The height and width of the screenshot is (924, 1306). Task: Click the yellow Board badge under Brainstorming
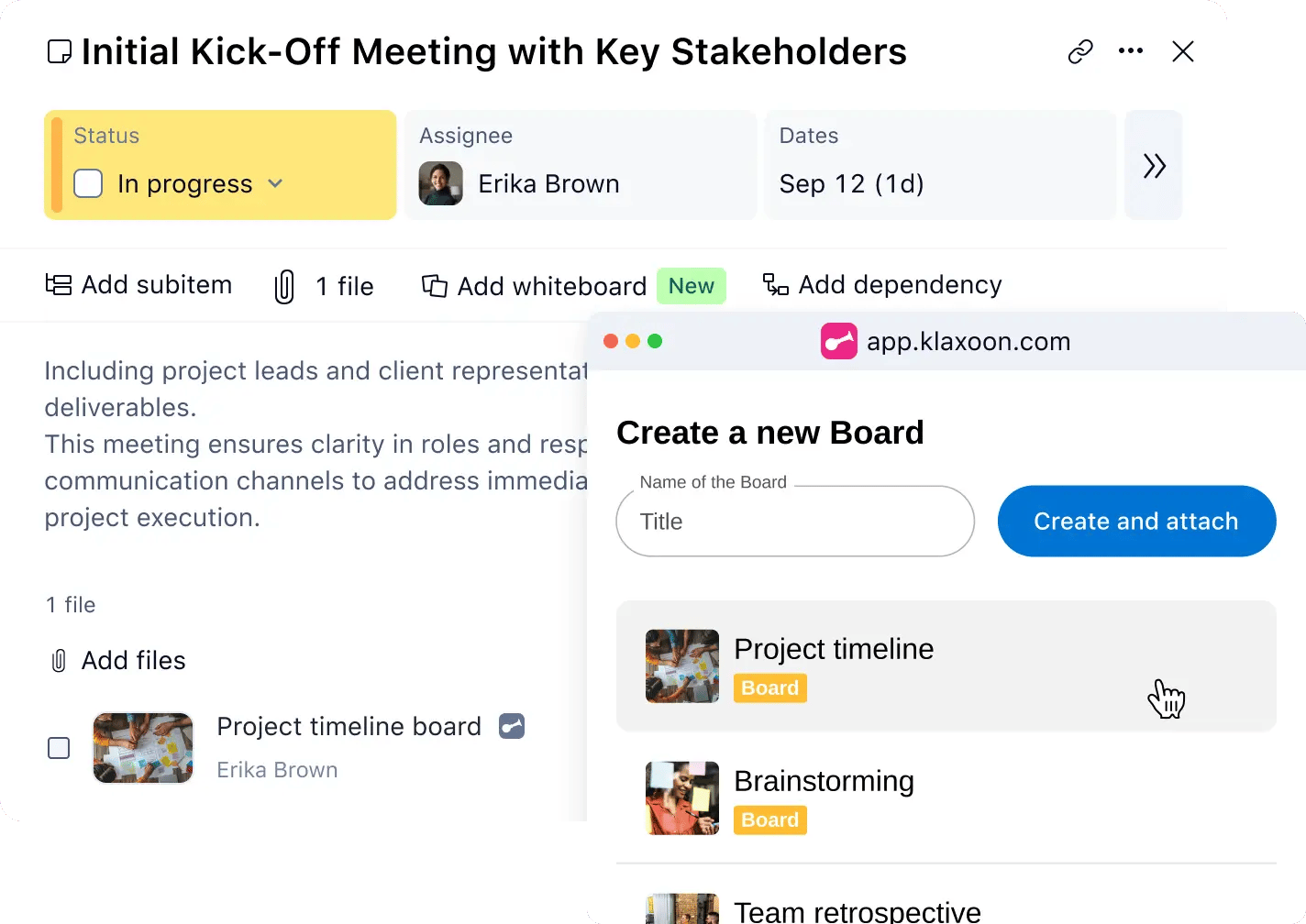coord(769,819)
